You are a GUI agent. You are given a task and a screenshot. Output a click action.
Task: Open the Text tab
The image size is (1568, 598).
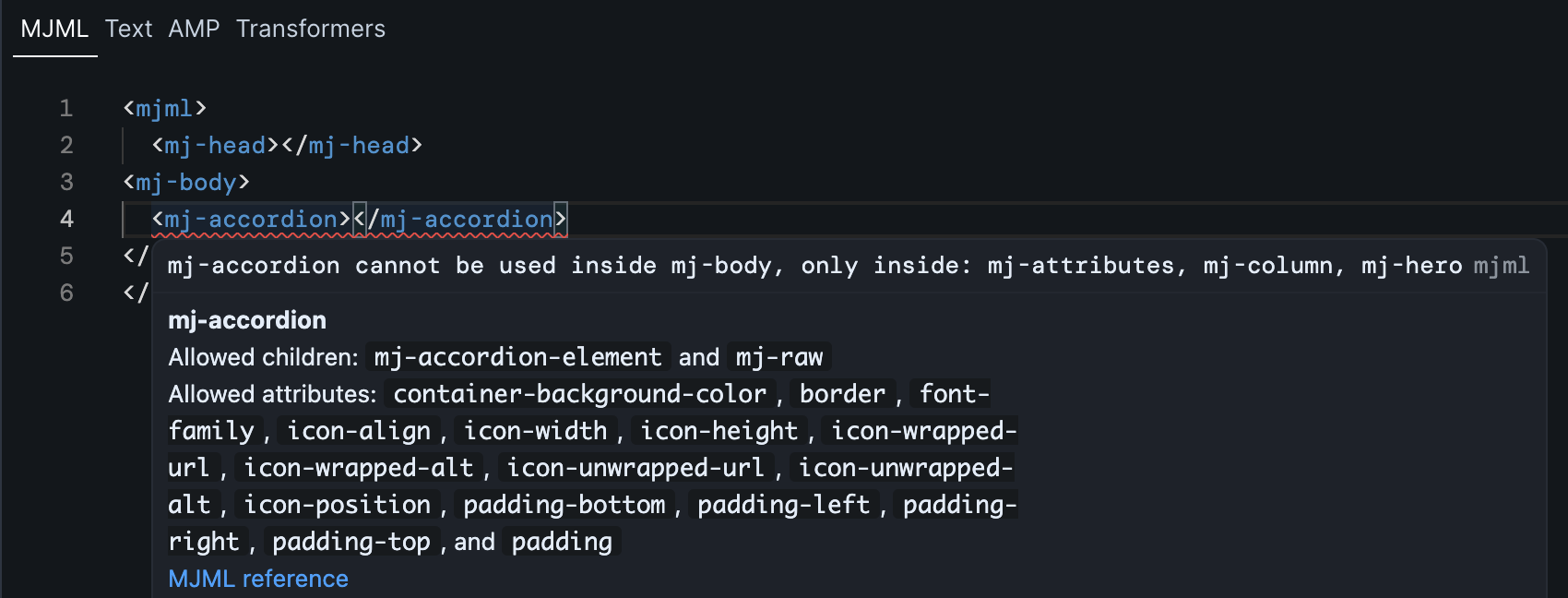pyautogui.click(x=128, y=29)
